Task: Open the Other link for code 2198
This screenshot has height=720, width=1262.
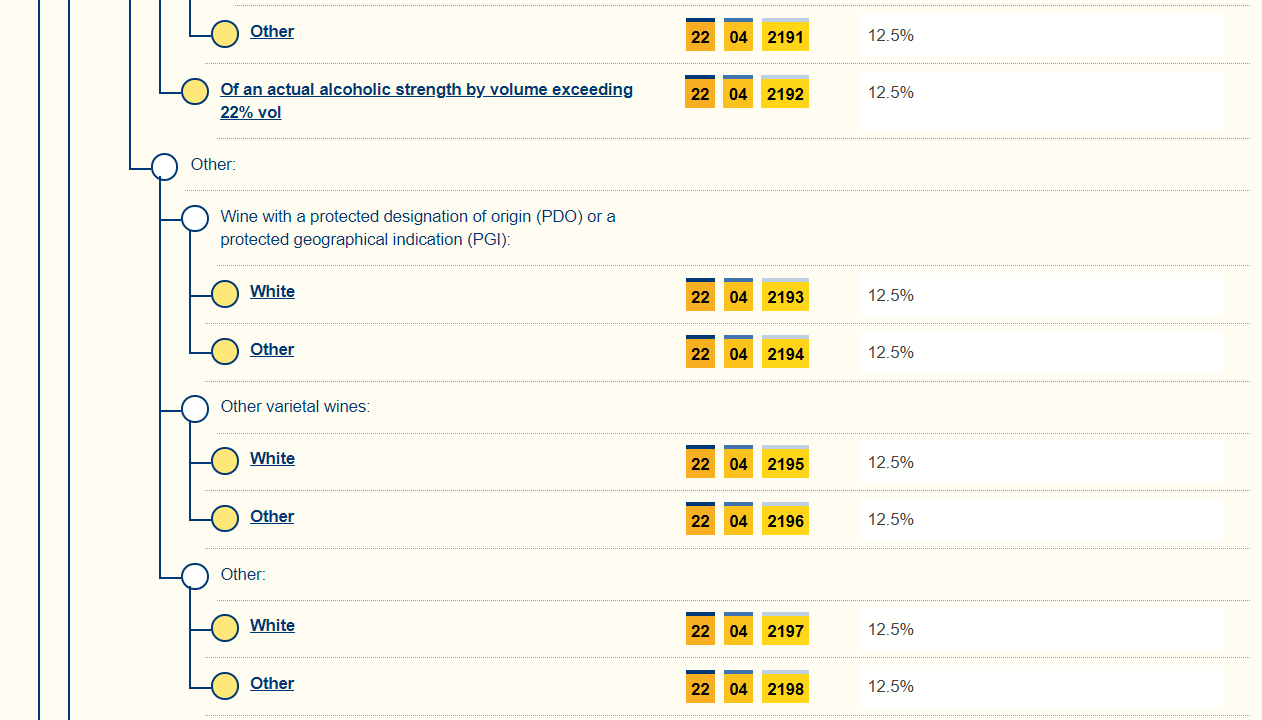Action: pos(272,683)
